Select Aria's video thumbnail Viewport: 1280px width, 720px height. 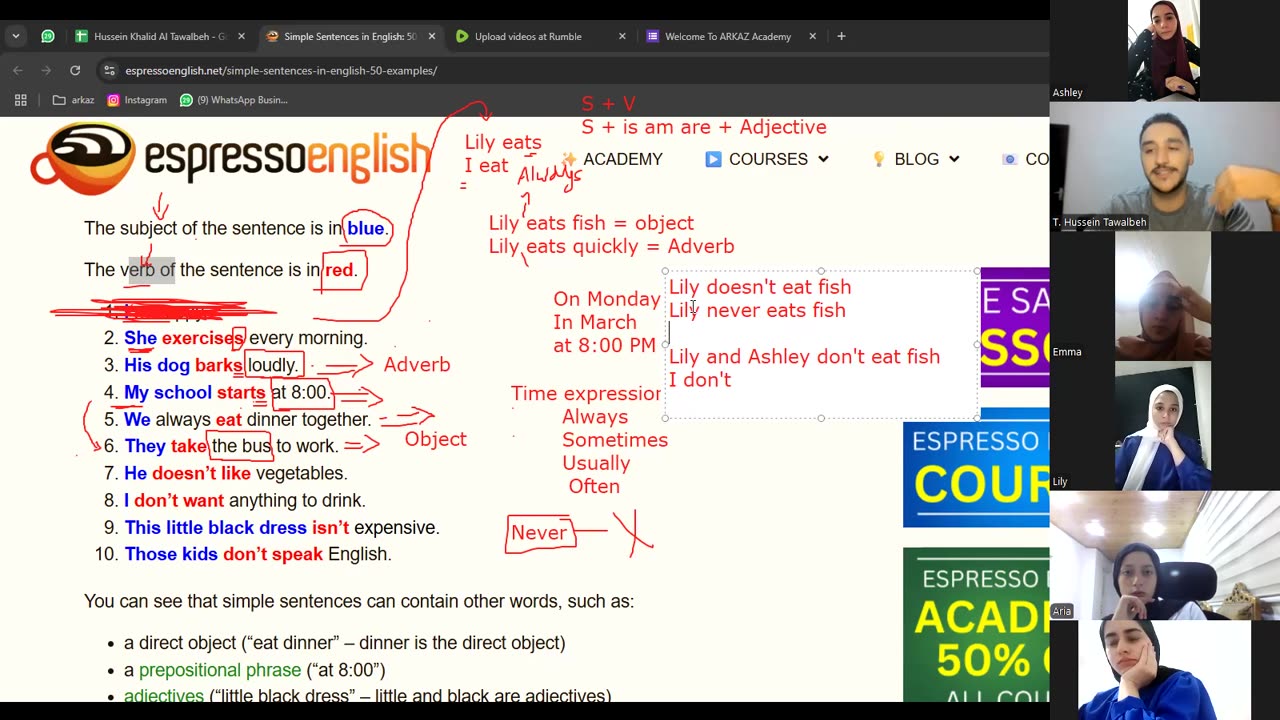pyautogui.click(x=1164, y=556)
